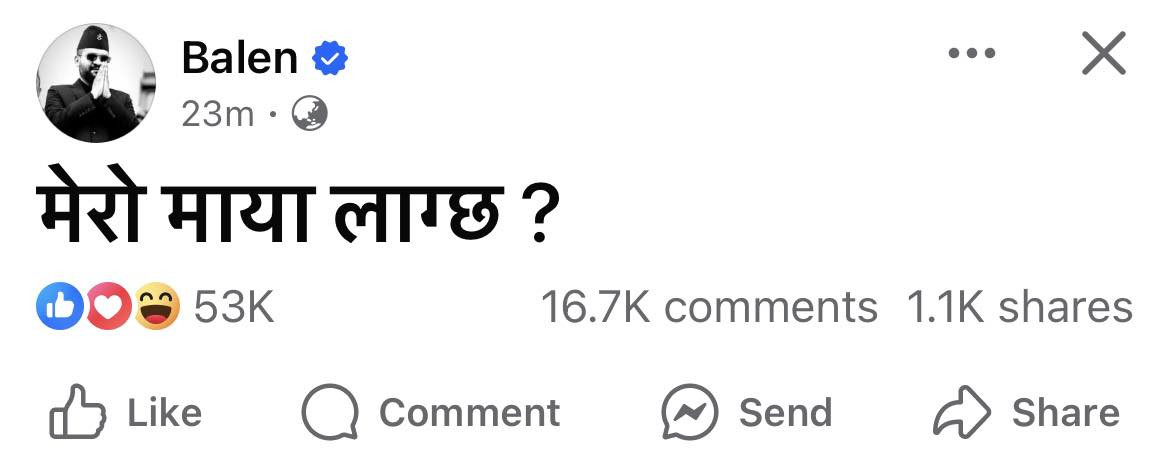Open the three-dot post options menu

pyautogui.click(x=971, y=54)
